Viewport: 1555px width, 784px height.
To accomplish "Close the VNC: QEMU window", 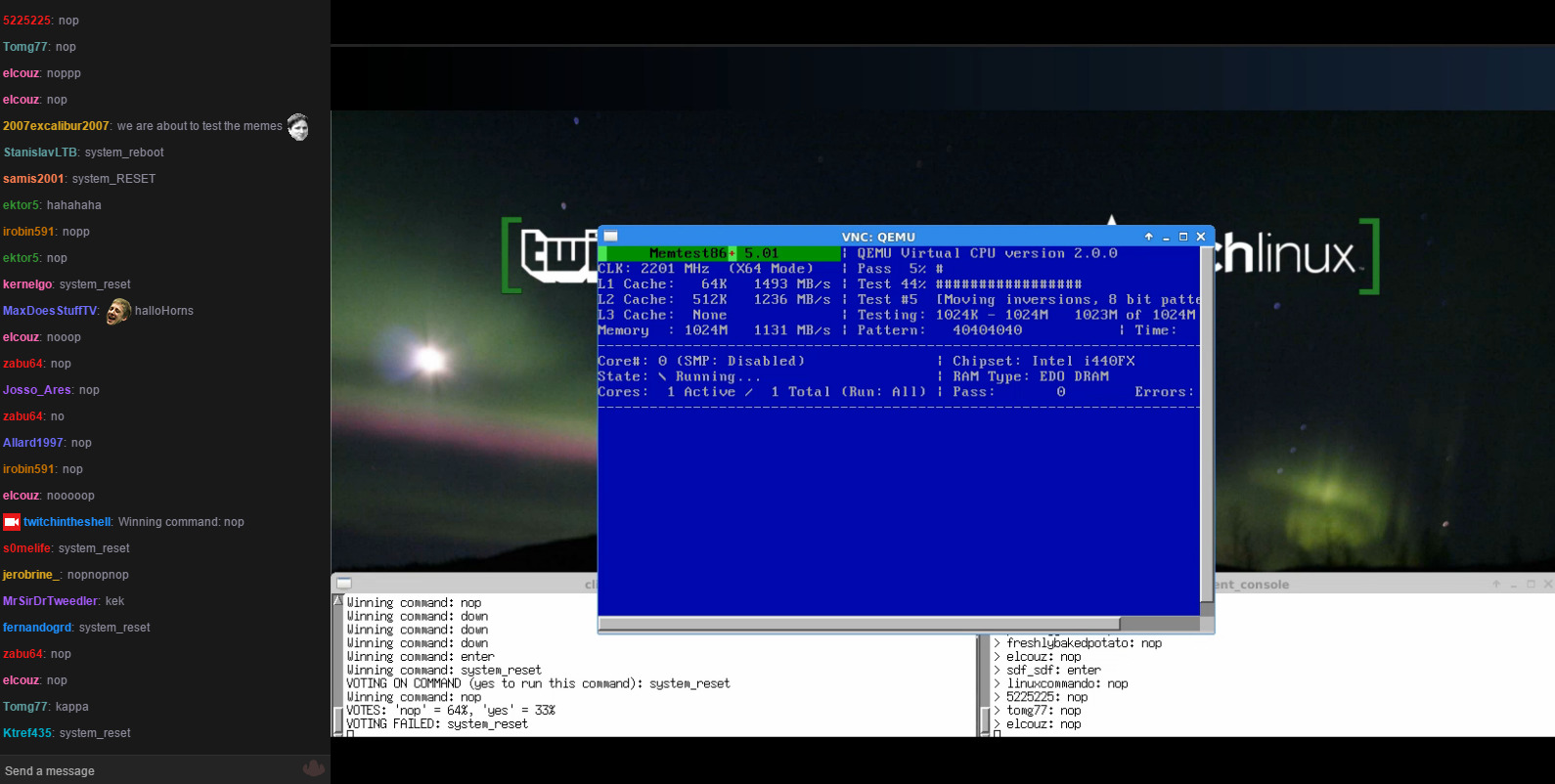I will [x=1201, y=237].
